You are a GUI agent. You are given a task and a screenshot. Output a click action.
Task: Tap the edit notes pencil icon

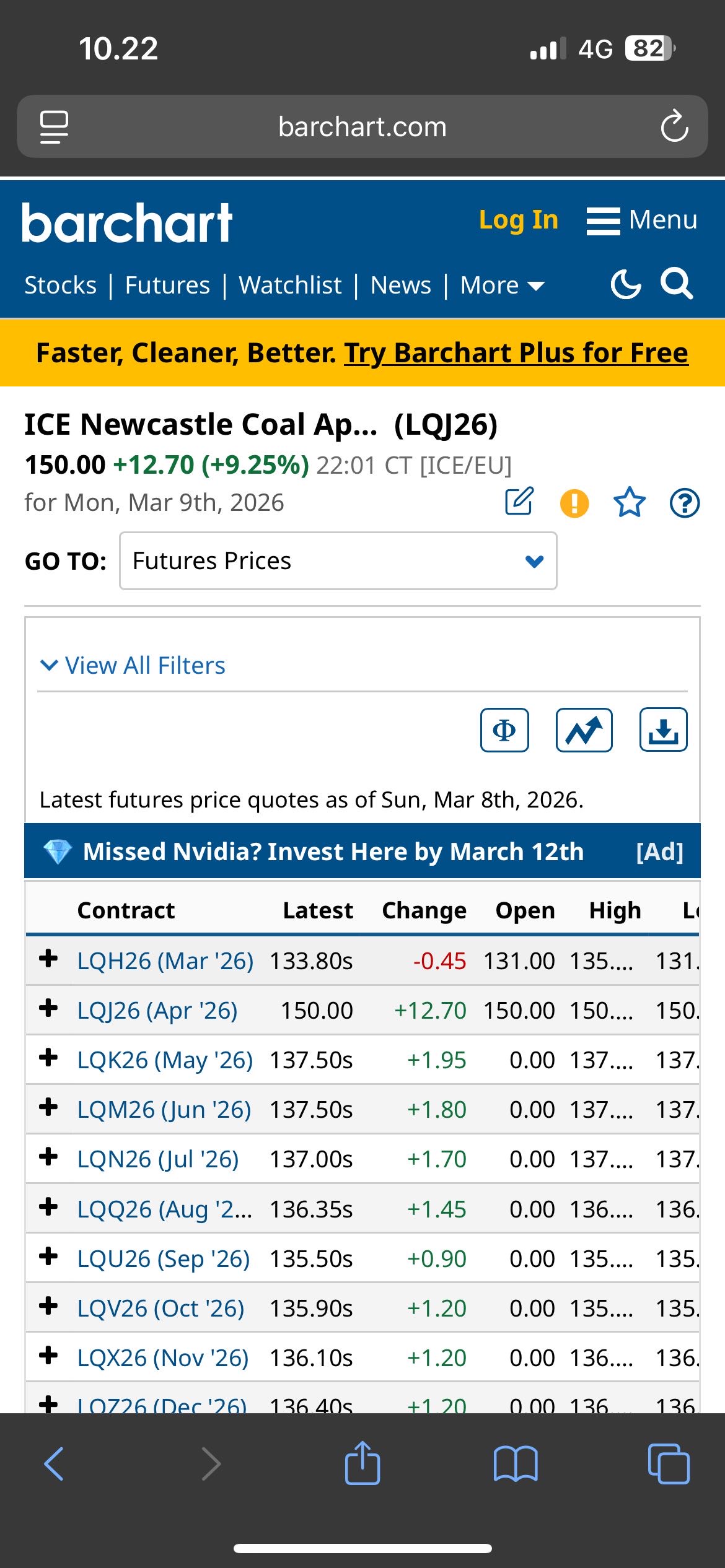coord(519,502)
